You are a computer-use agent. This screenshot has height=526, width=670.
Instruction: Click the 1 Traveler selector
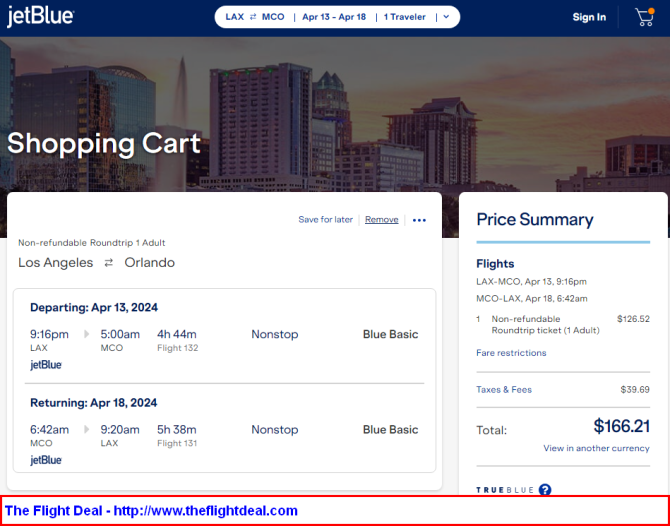click(405, 17)
